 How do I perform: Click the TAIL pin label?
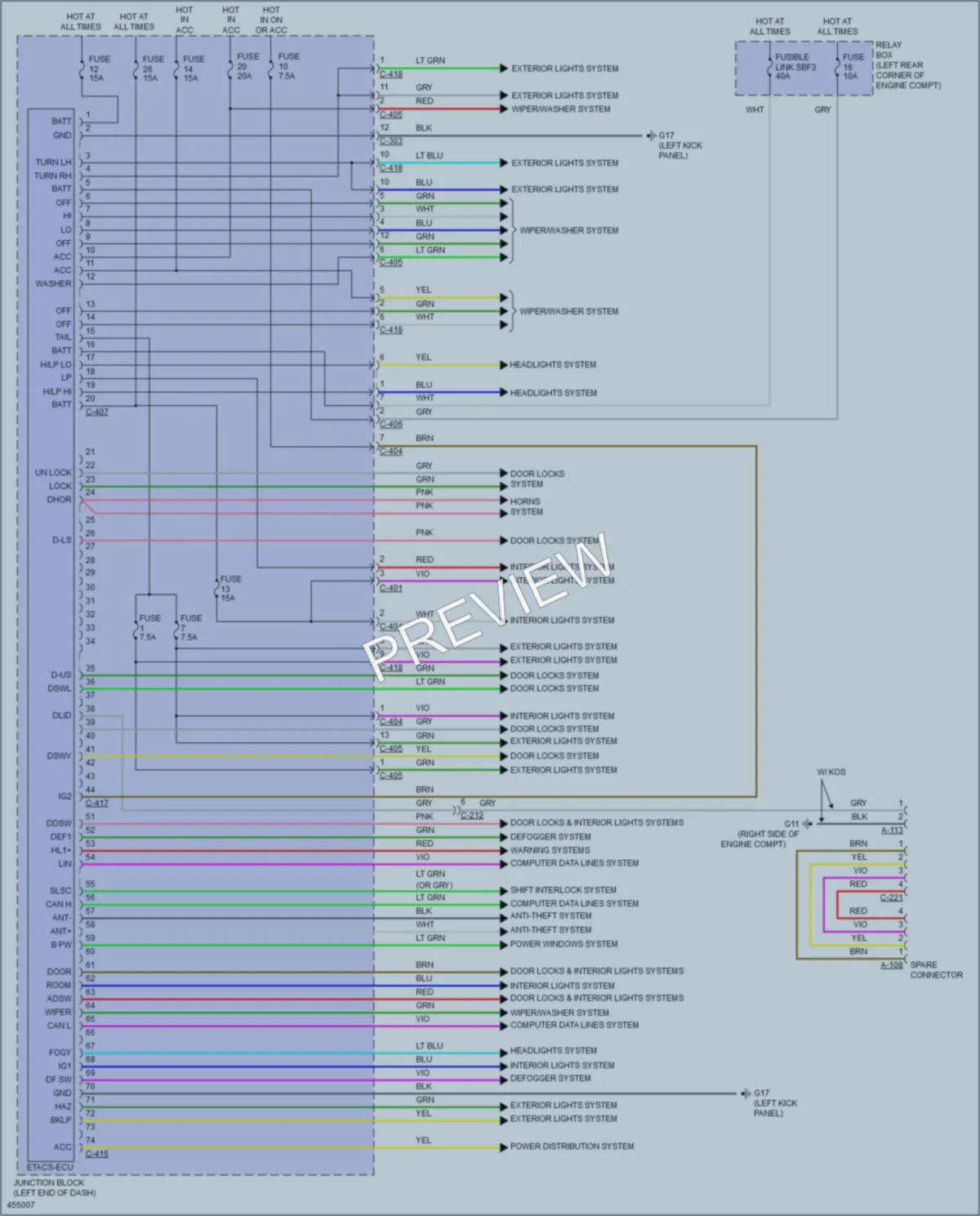[x=63, y=337]
